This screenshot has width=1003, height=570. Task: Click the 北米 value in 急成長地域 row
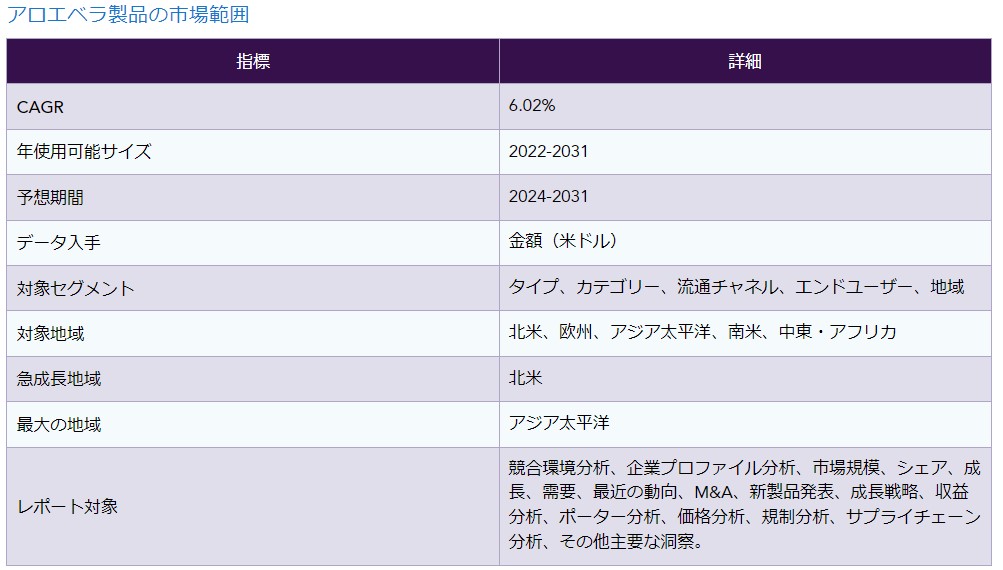pos(525,377)
